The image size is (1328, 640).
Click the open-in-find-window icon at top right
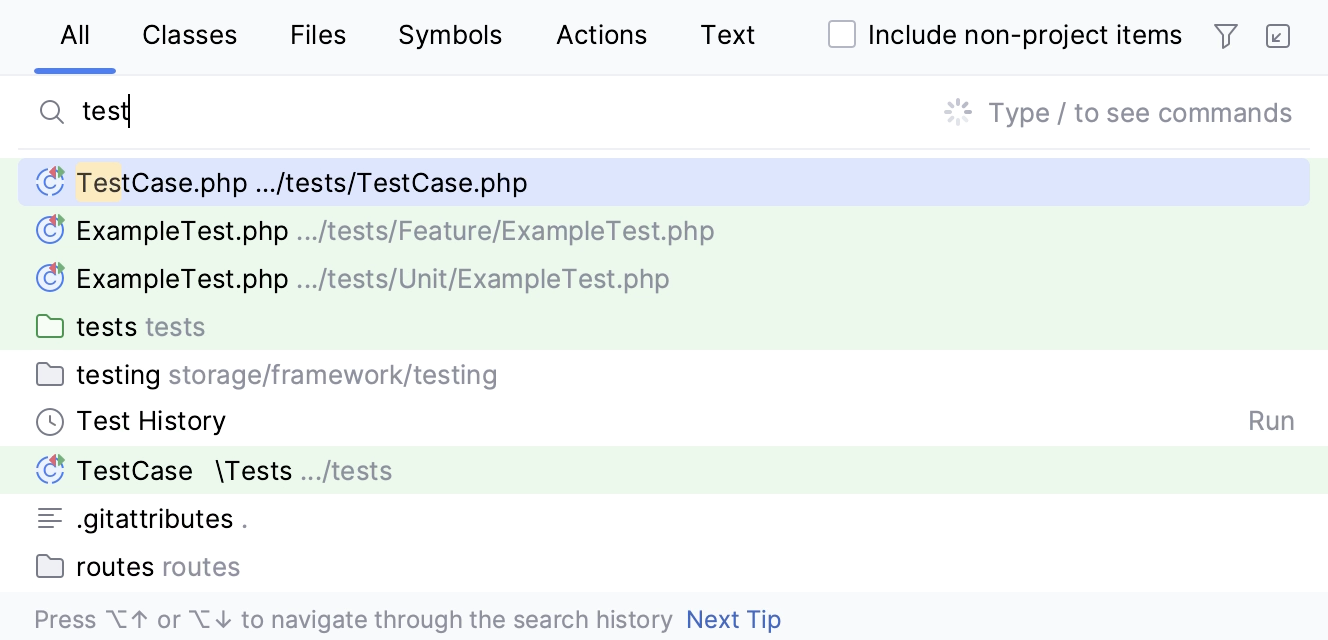pos(1278,35)
